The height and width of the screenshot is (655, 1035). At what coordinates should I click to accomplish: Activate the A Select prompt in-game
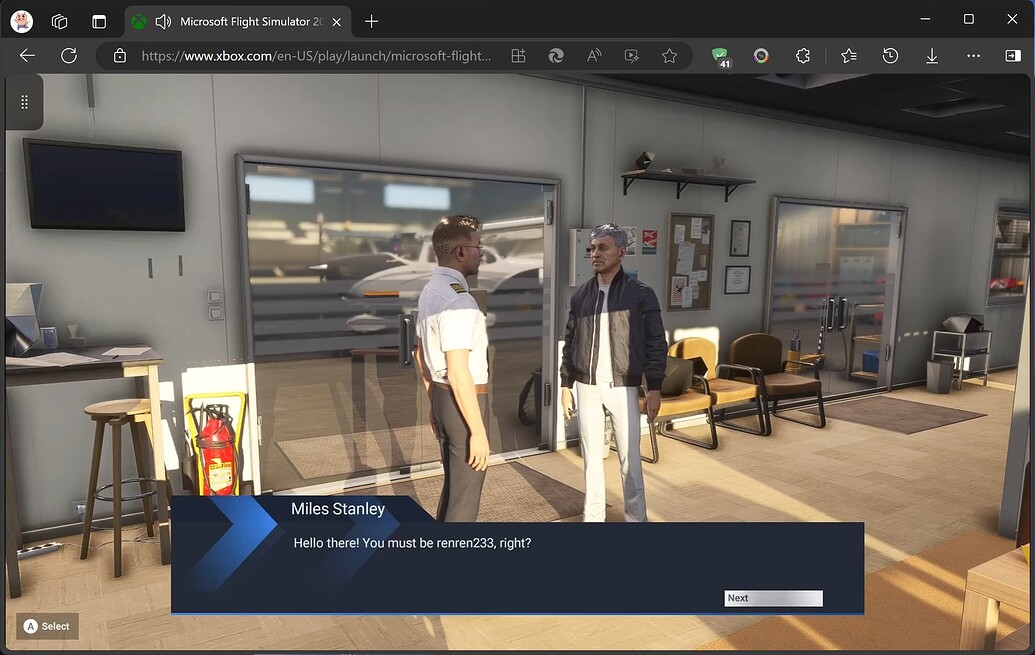pyautogui.click(x=46, y=626)
